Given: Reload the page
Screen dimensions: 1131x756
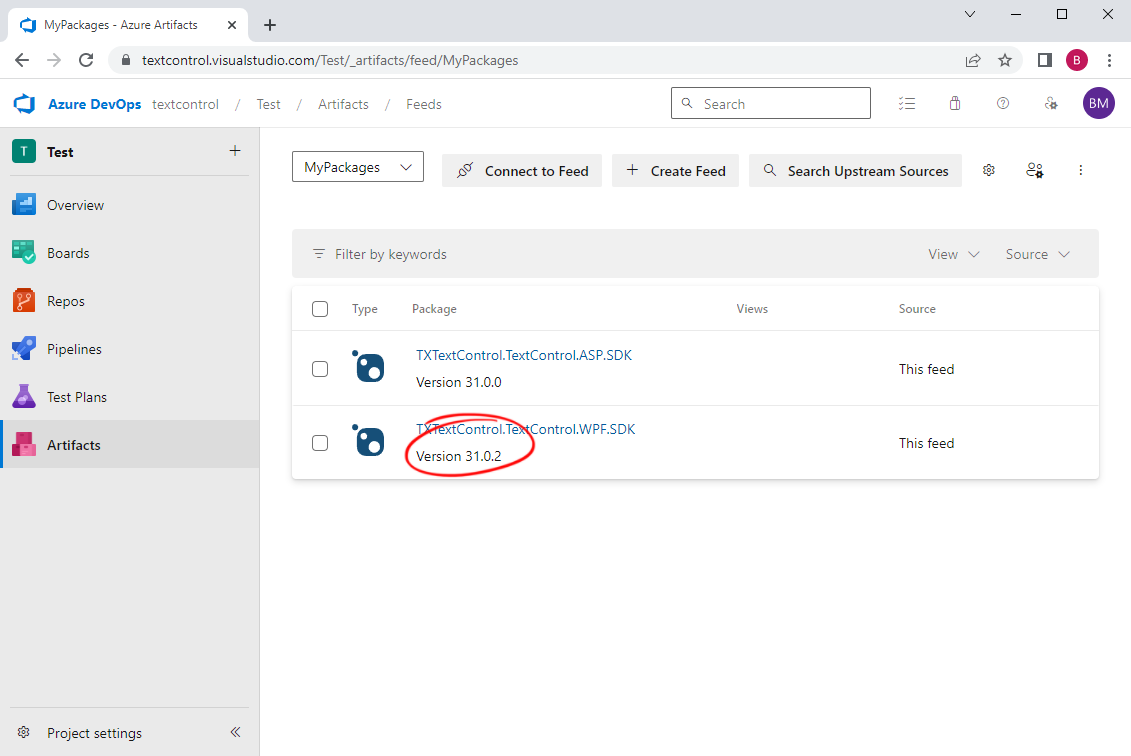Looking at the screenshot, I should click(x=86, y=60).
